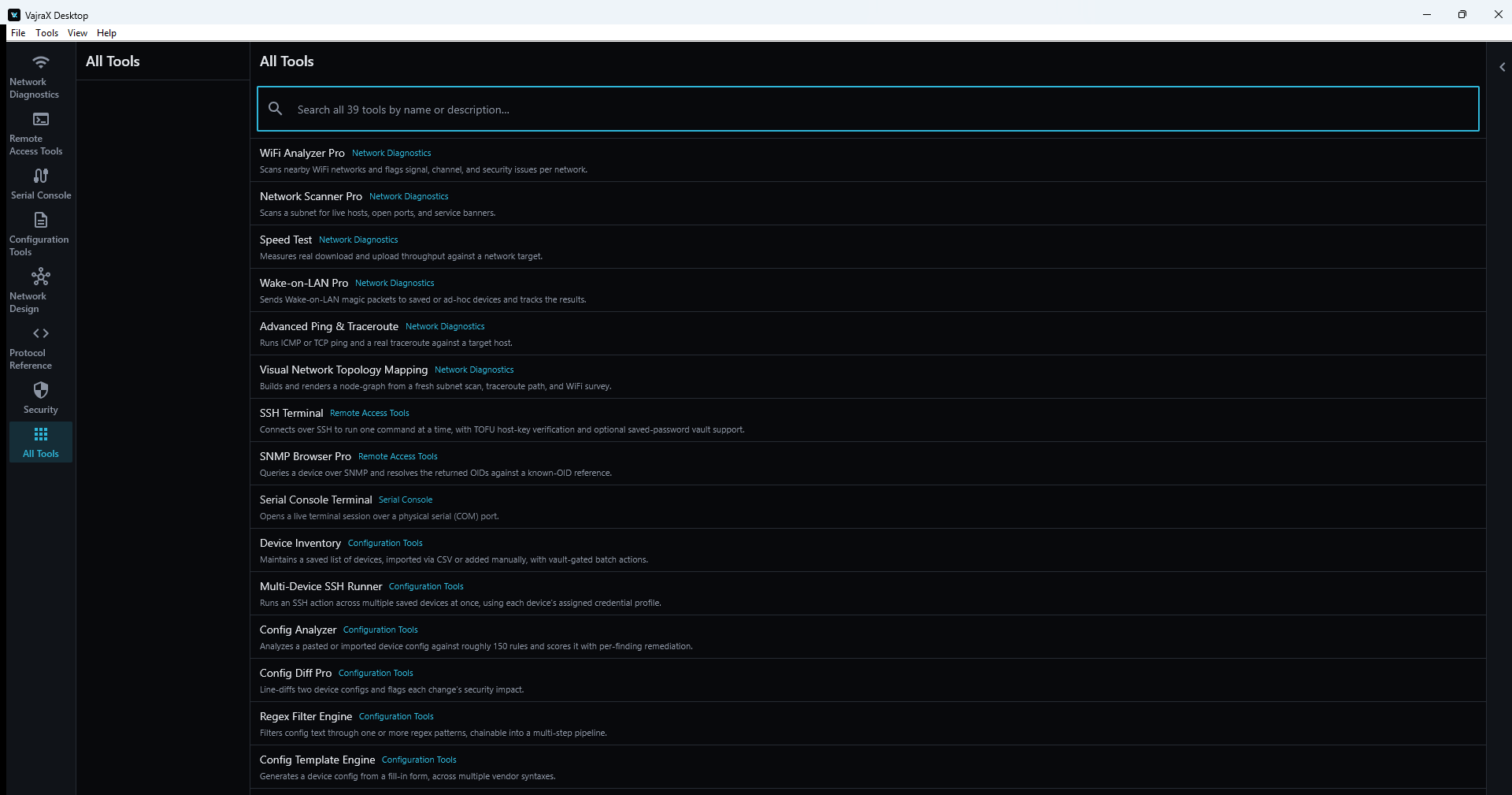Open Config Diff Pro tool
The width and height of the screenshot is (1512, 795).
point(868,681)
